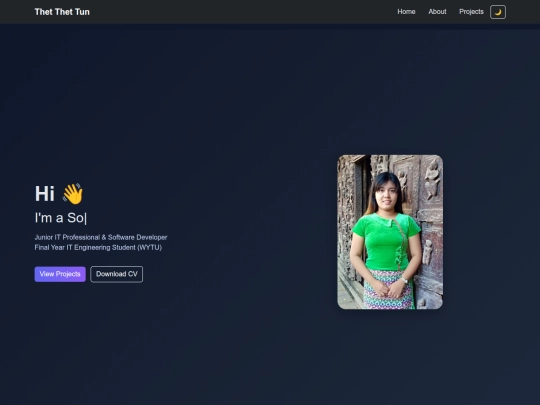The height and width of the screenshot is (405, 540).
Task: Open the Projects nav link
Action: pyautogui.click(x=471, y=12)
